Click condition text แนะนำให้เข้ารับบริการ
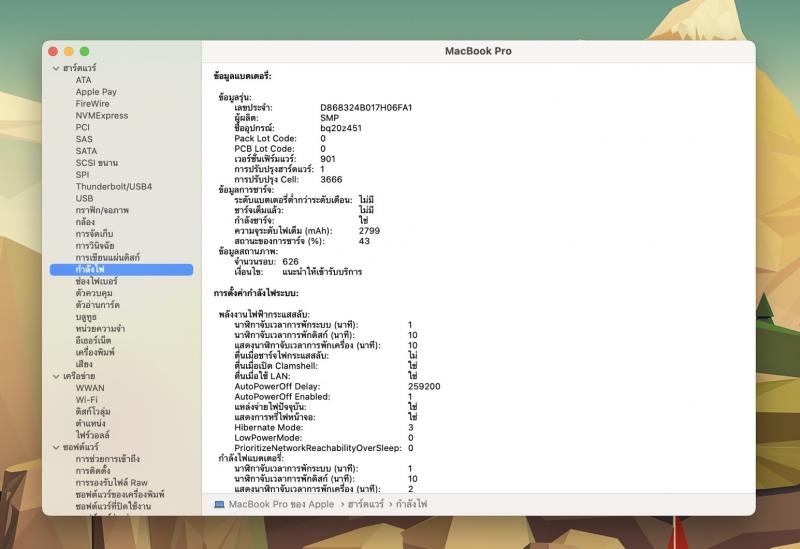 point(322,272)
